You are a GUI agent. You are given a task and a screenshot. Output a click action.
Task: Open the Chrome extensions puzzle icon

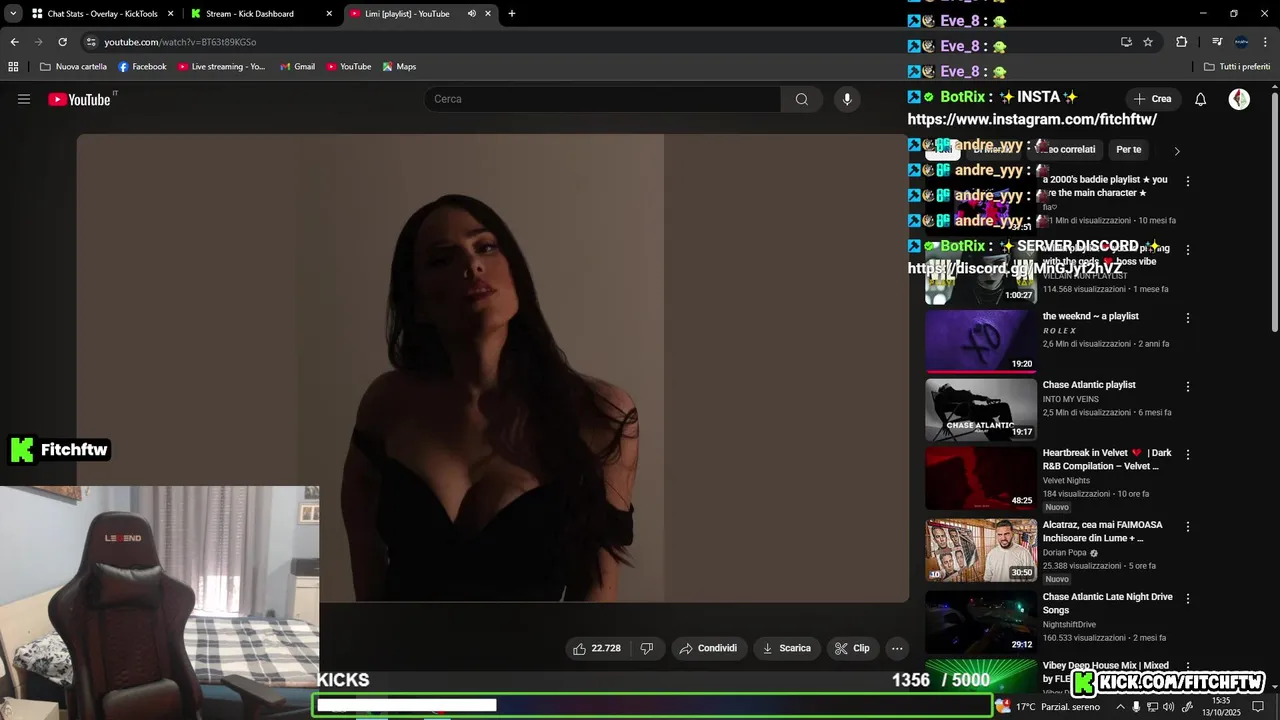tap(1181, 42)
